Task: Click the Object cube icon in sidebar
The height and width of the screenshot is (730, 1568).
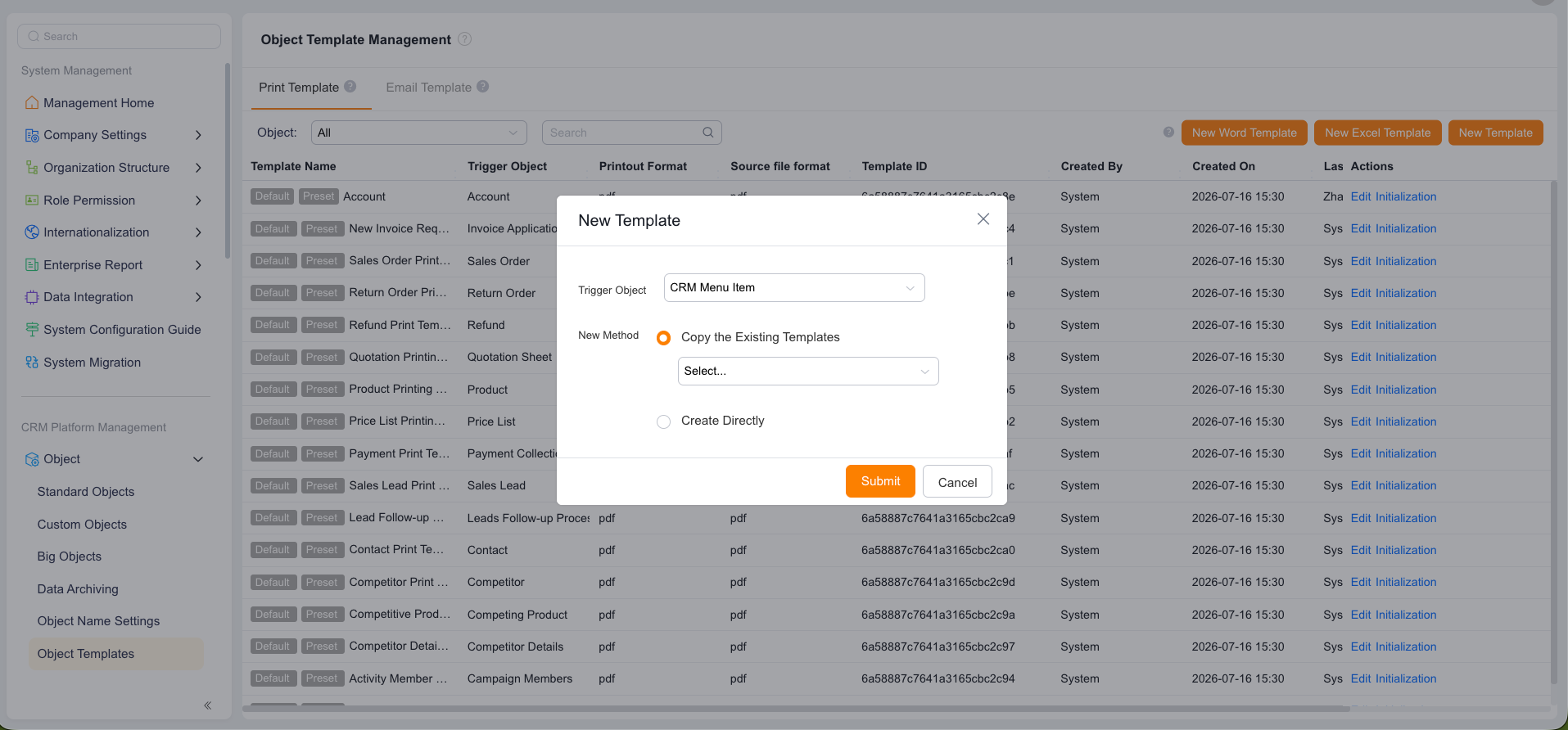Action: [x=32, y=459]
